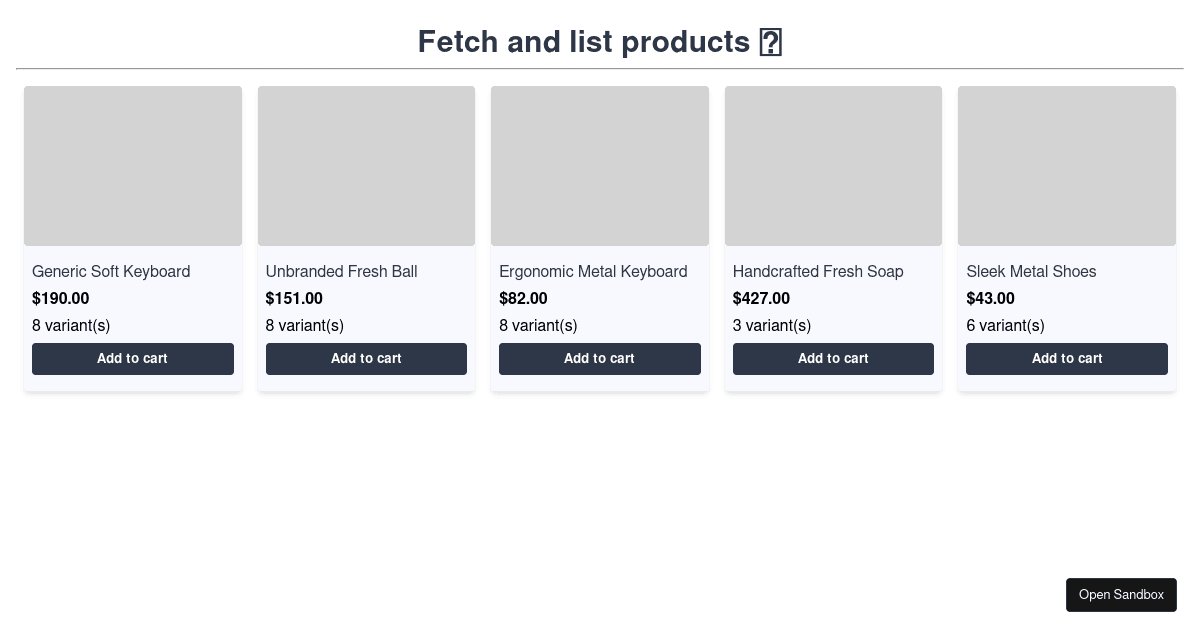The width and height of the screenshot is (1200, 630).
Task: Open the Sandbox button
Action: [x=1121, y=595]
